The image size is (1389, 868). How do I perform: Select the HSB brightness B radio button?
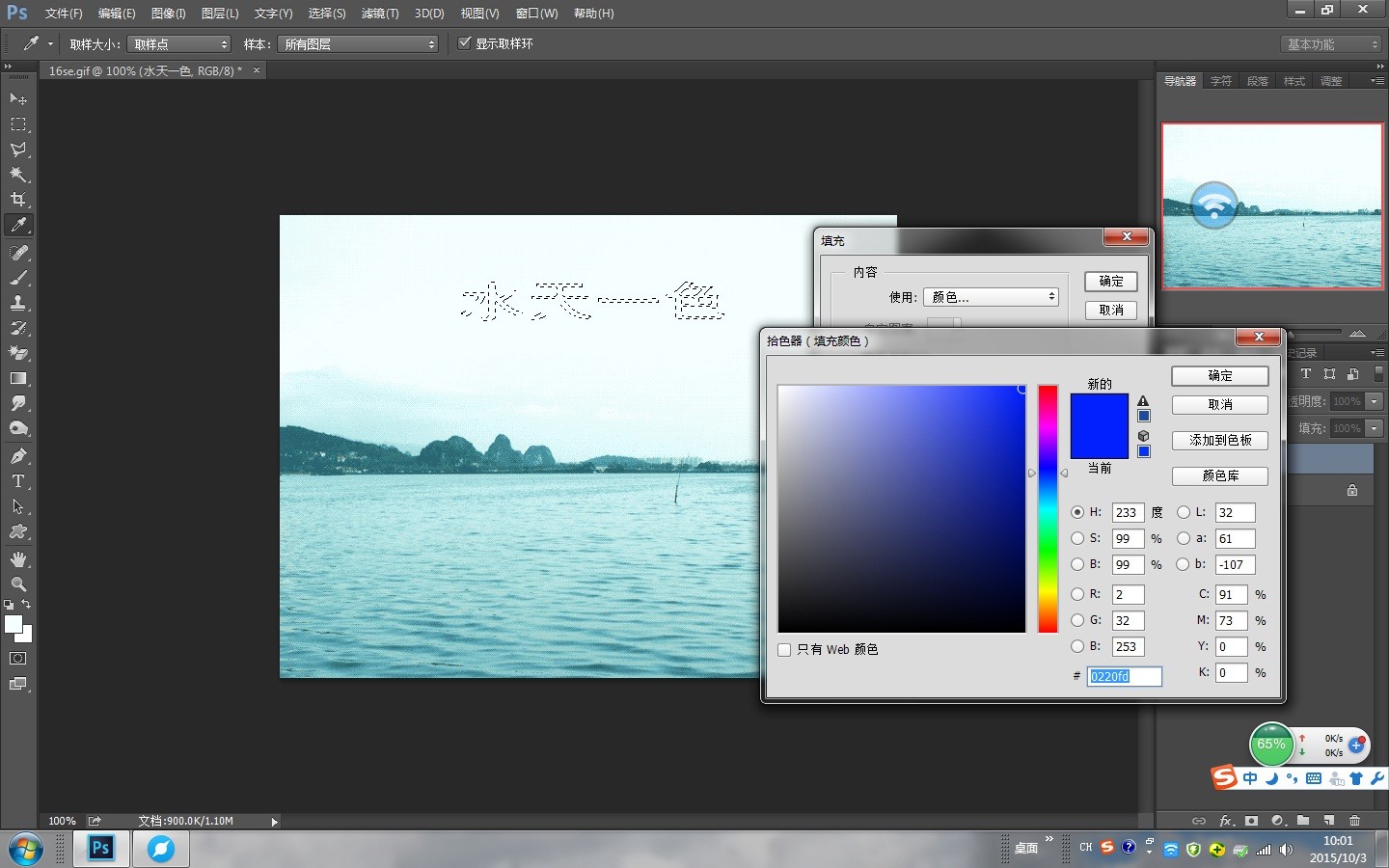[1077, 564]
